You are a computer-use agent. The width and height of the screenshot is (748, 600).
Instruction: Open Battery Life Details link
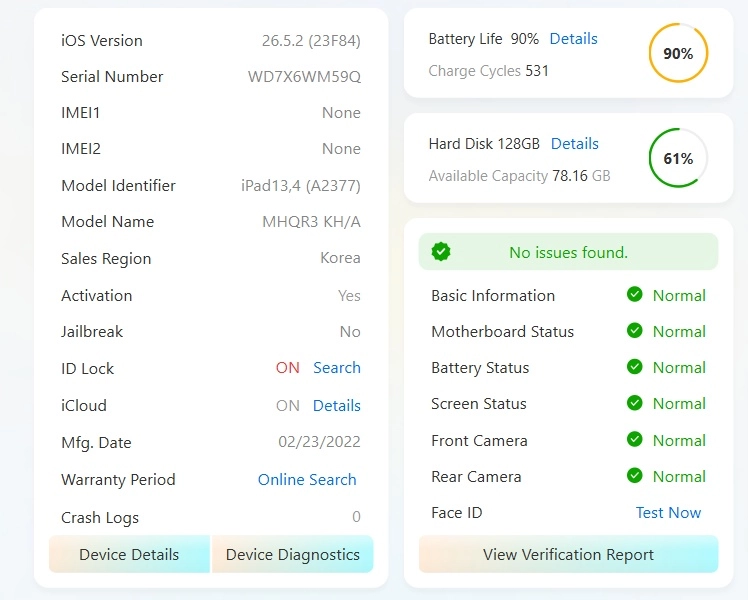(573, 39)
